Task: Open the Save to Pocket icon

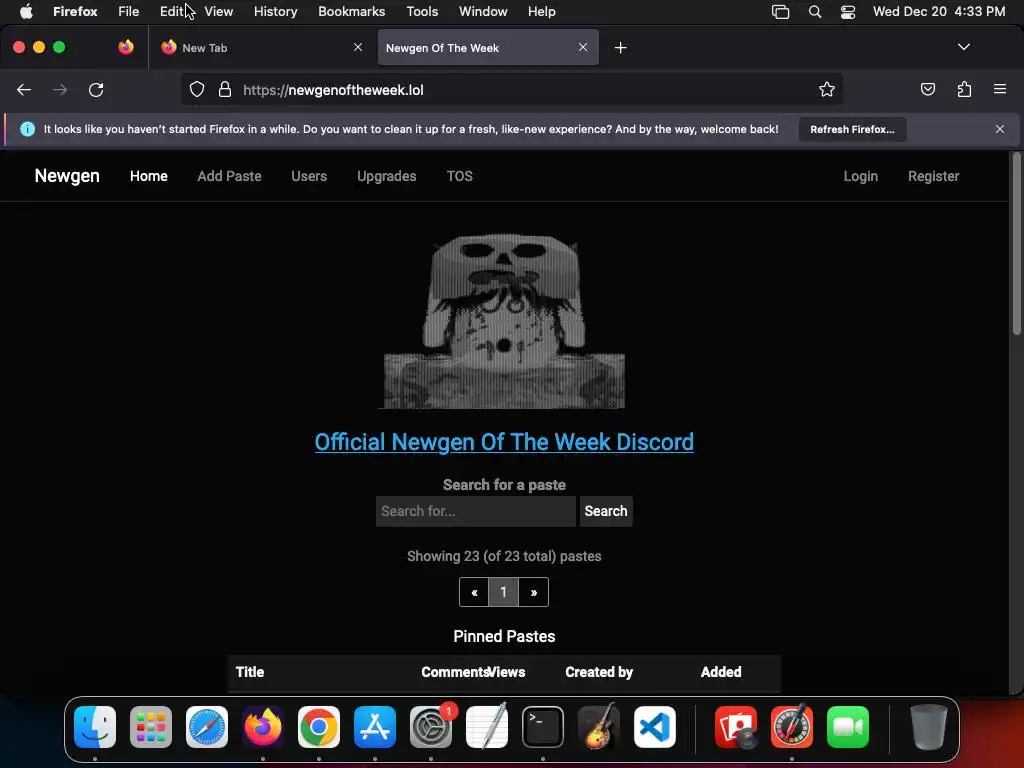Action: (927, 89)
